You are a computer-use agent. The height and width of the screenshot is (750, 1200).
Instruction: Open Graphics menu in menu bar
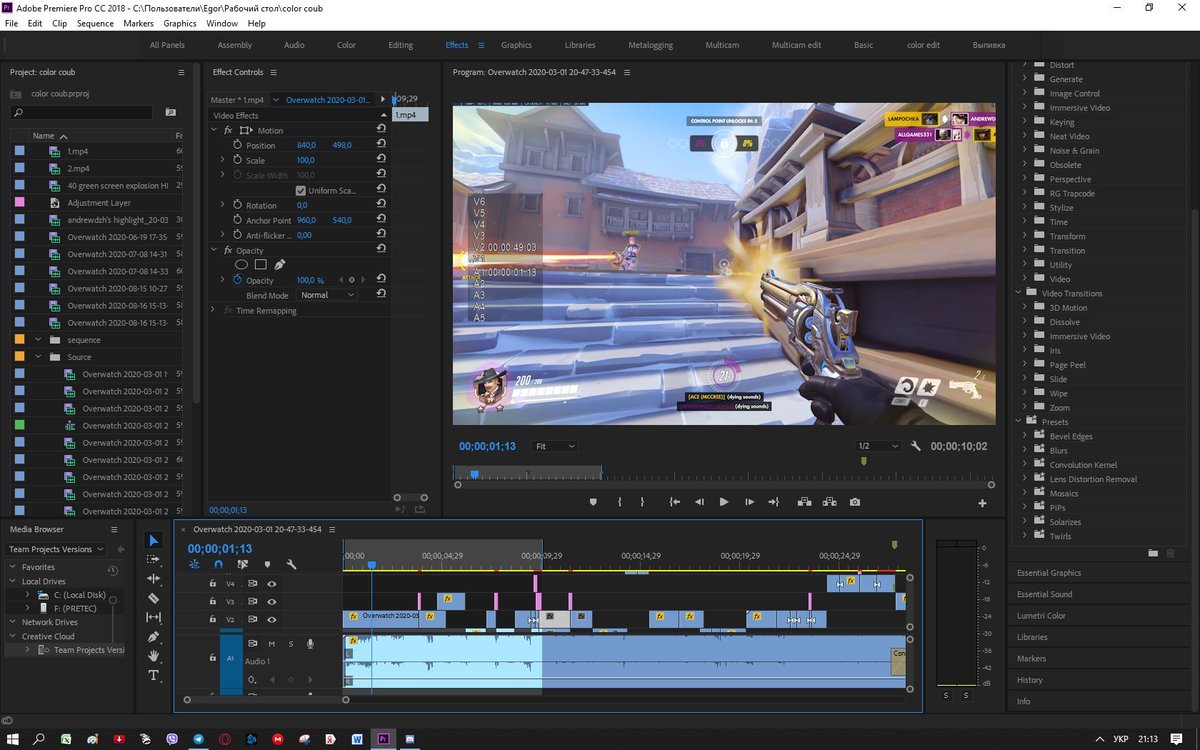180,23
